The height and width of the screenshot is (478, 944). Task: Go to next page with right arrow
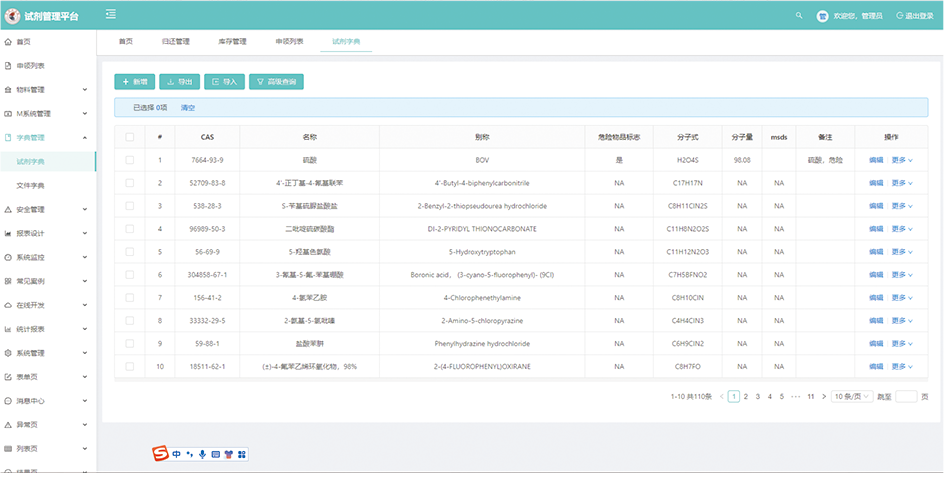[823, 396]
